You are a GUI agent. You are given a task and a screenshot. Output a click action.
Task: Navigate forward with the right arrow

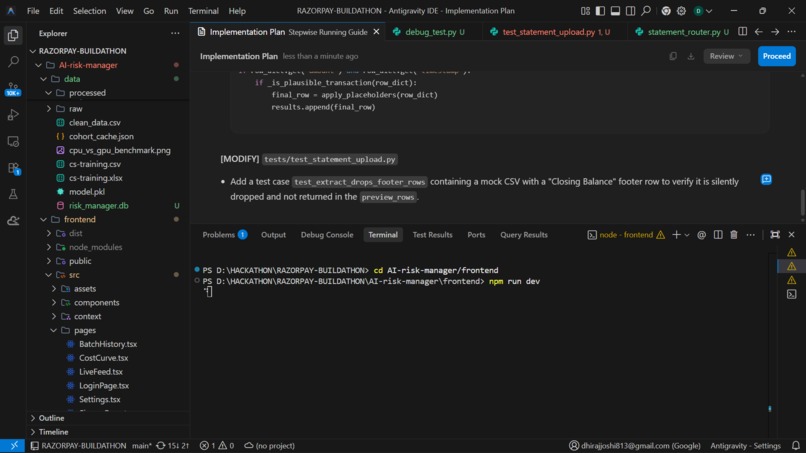(775, 32)
